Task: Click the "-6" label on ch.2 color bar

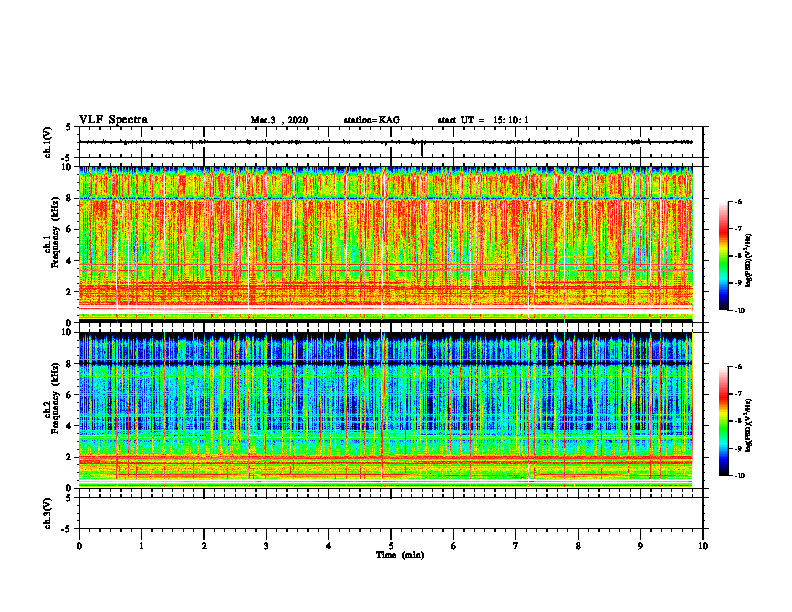Action: point(738,367)
